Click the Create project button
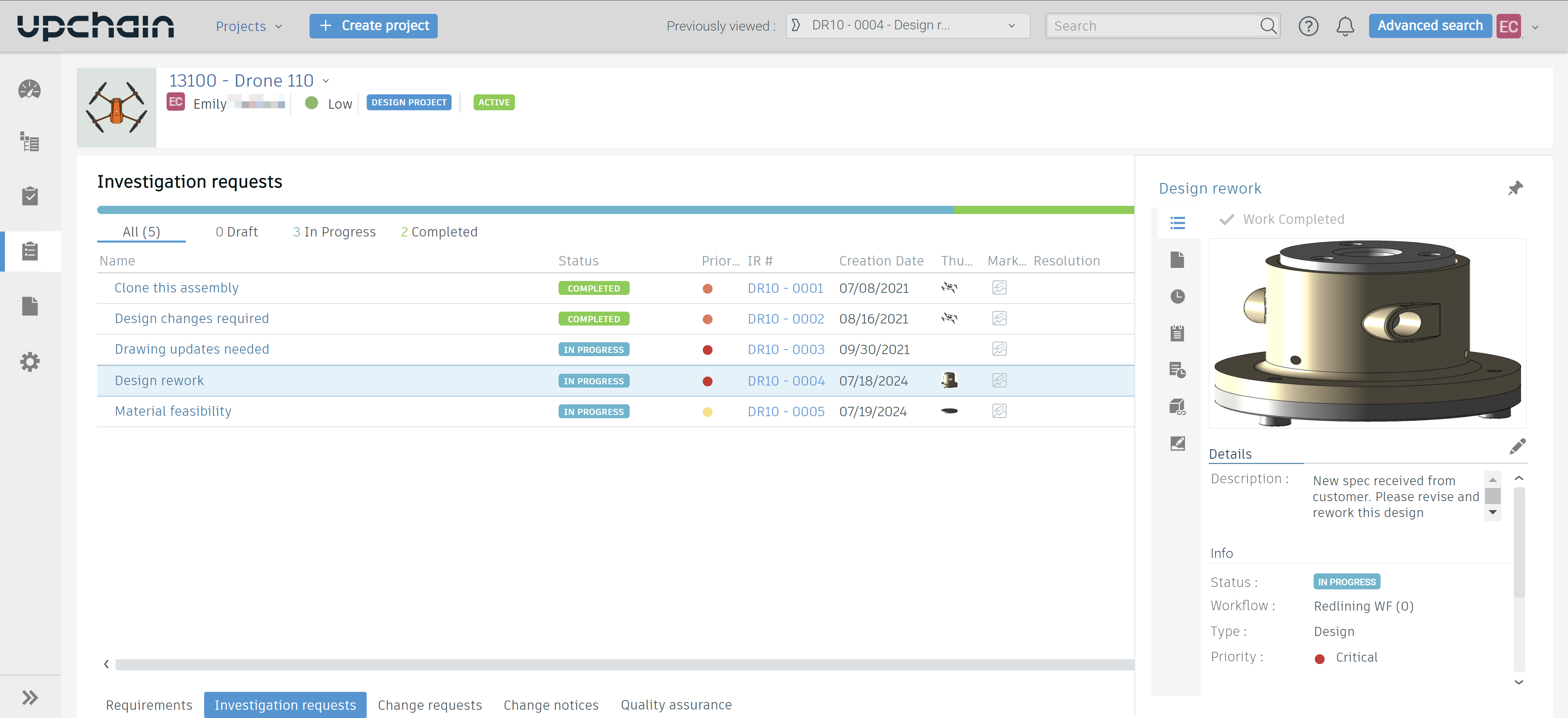 [x=373, y=26]
